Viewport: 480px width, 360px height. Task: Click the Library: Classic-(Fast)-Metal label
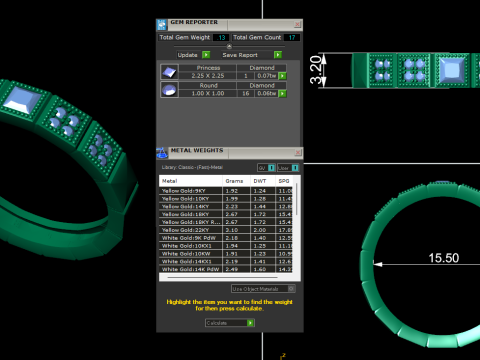(x=192, y=167)
